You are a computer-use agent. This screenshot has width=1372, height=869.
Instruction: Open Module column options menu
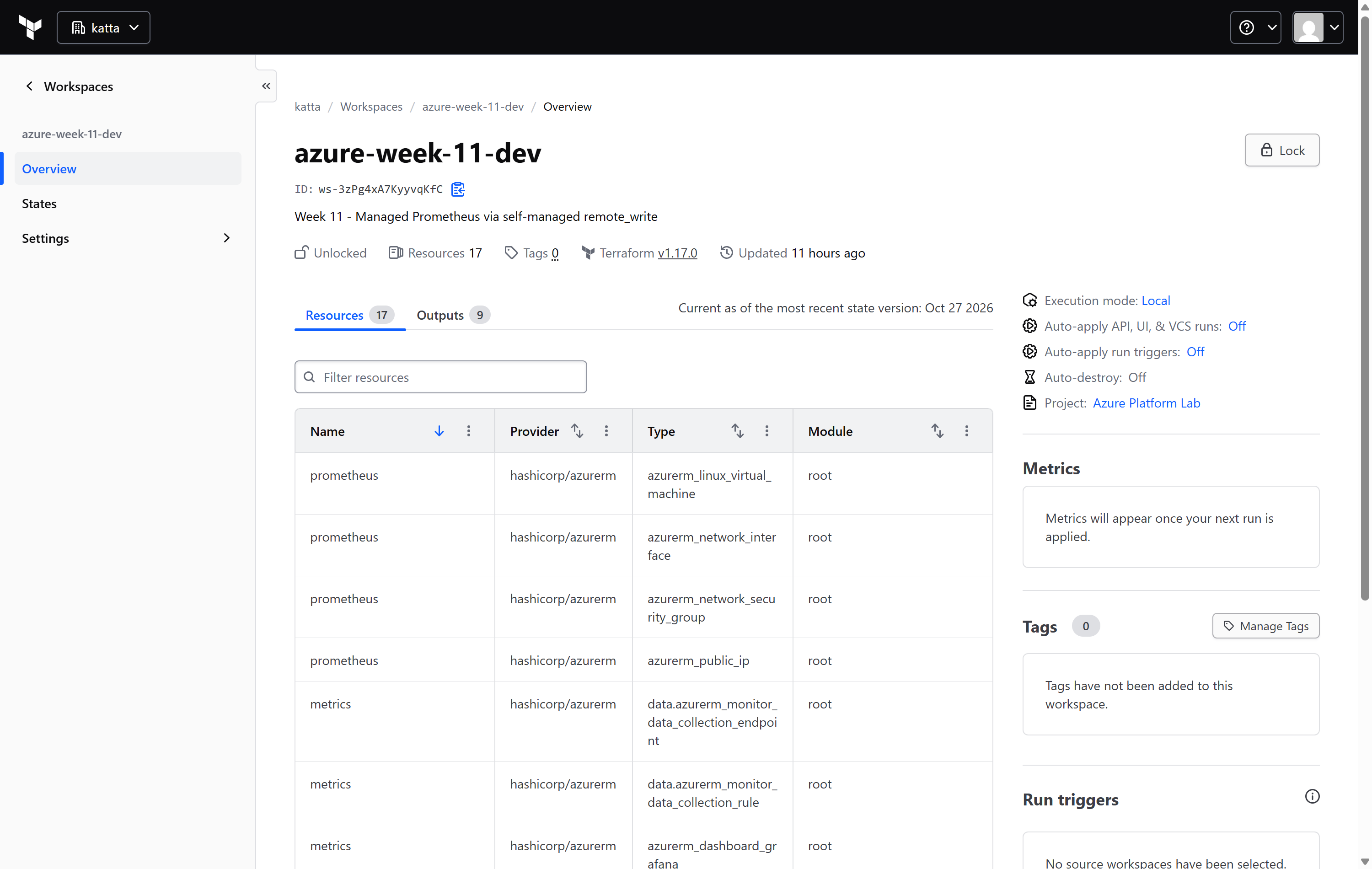pos(966,431)
